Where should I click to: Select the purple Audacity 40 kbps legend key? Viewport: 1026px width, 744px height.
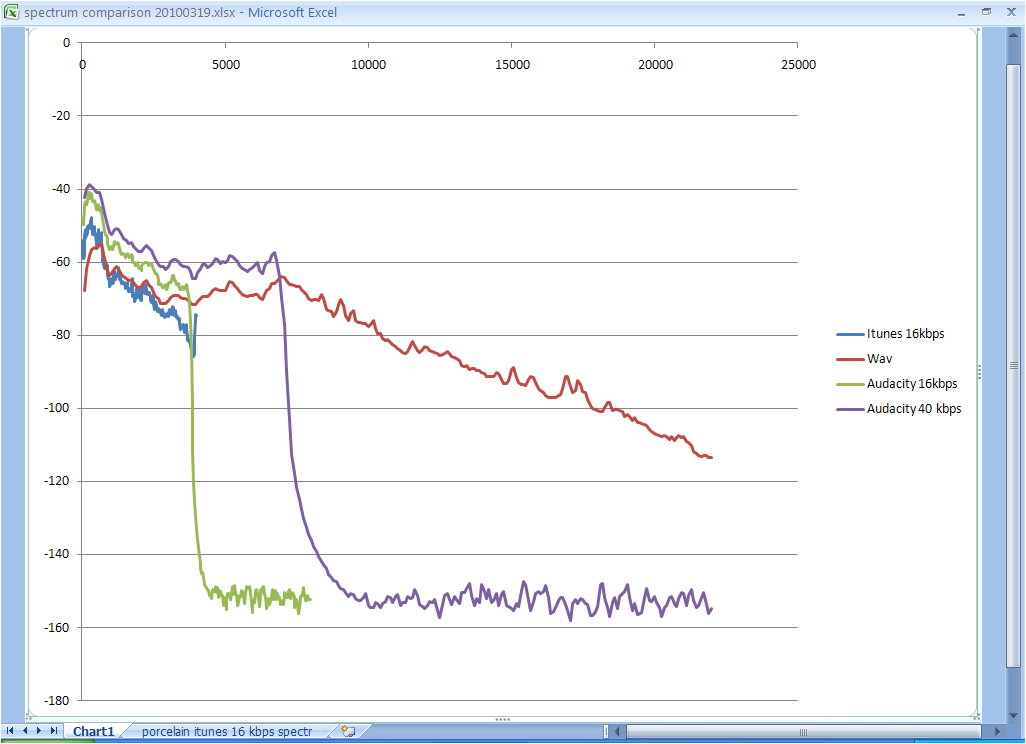[850, 410]
